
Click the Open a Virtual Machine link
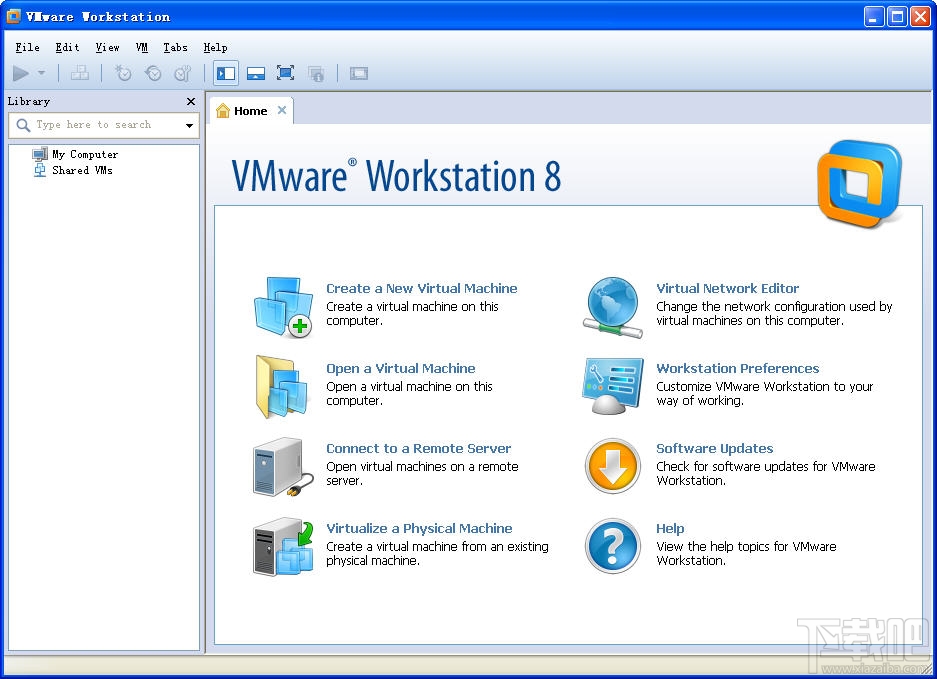click(x=401, y=369)
